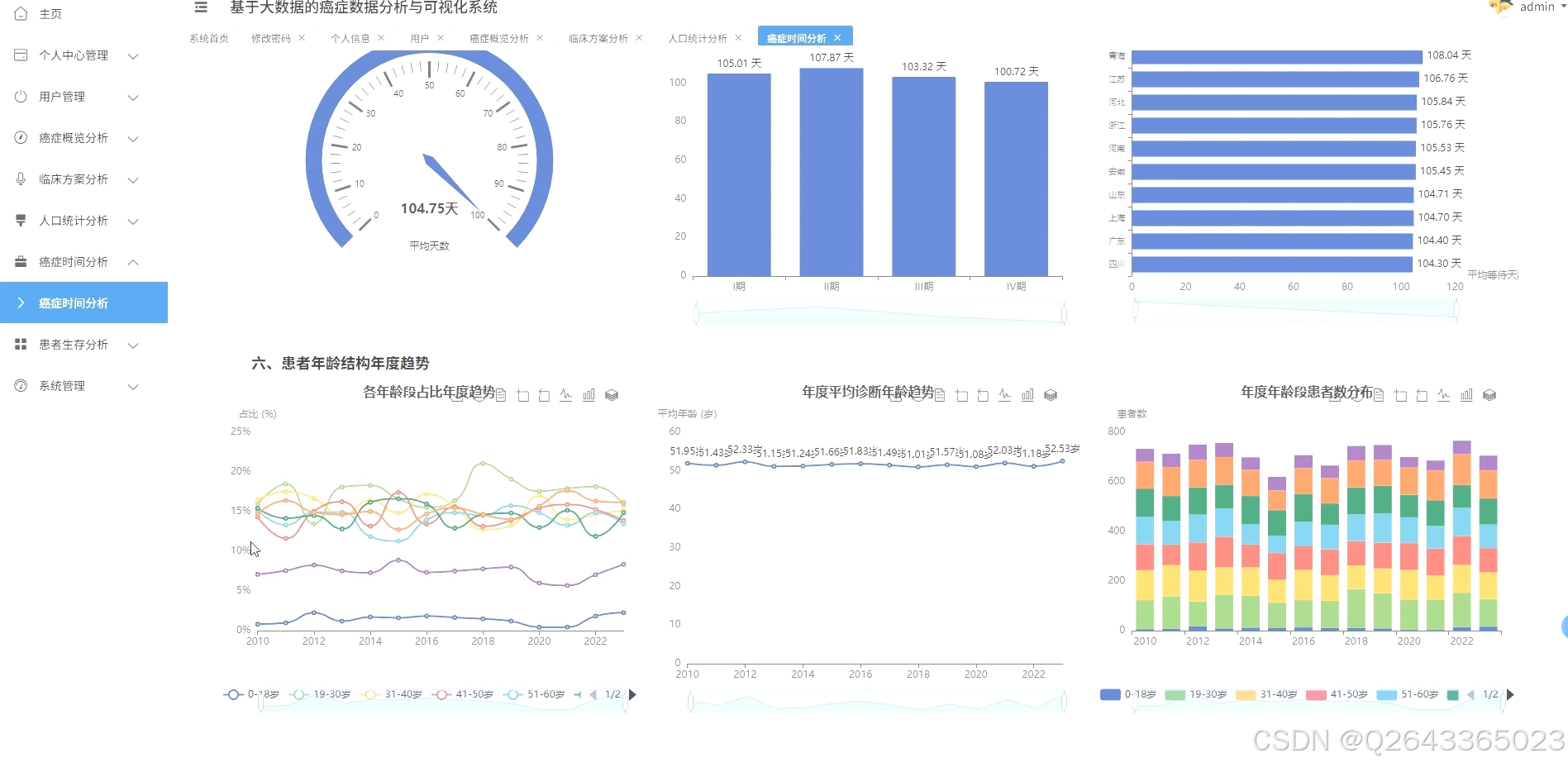Switch 各年龄段占比年度趋势 chart to bar type
1568x767 pixels.
pyautogui.click(x=589, y=395)
